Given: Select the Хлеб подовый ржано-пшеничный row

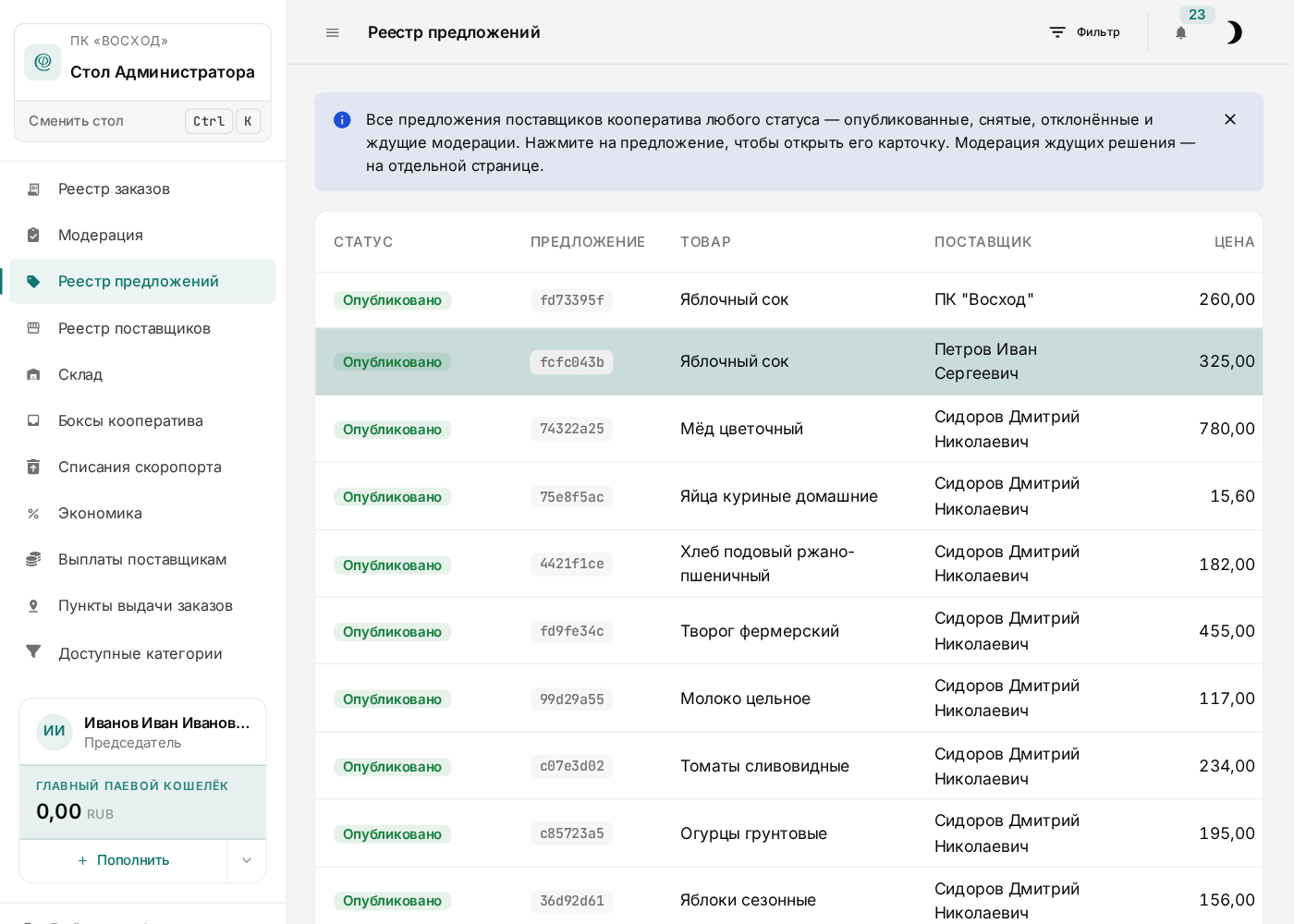Looking at the screenshot, I should (x=789, y=564).
